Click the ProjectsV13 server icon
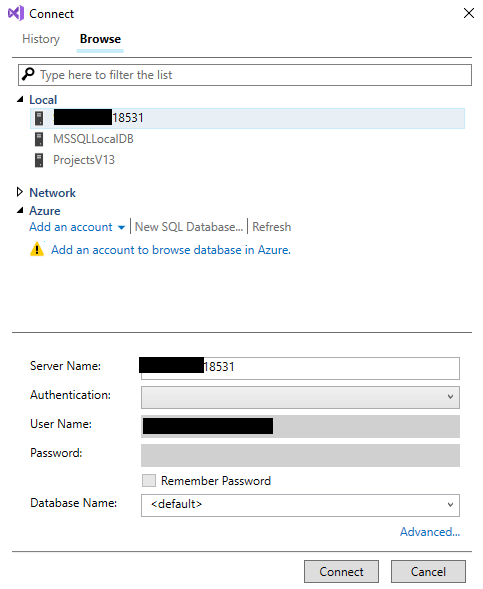Viewport: 483px width, 589px height. point(39,160)
